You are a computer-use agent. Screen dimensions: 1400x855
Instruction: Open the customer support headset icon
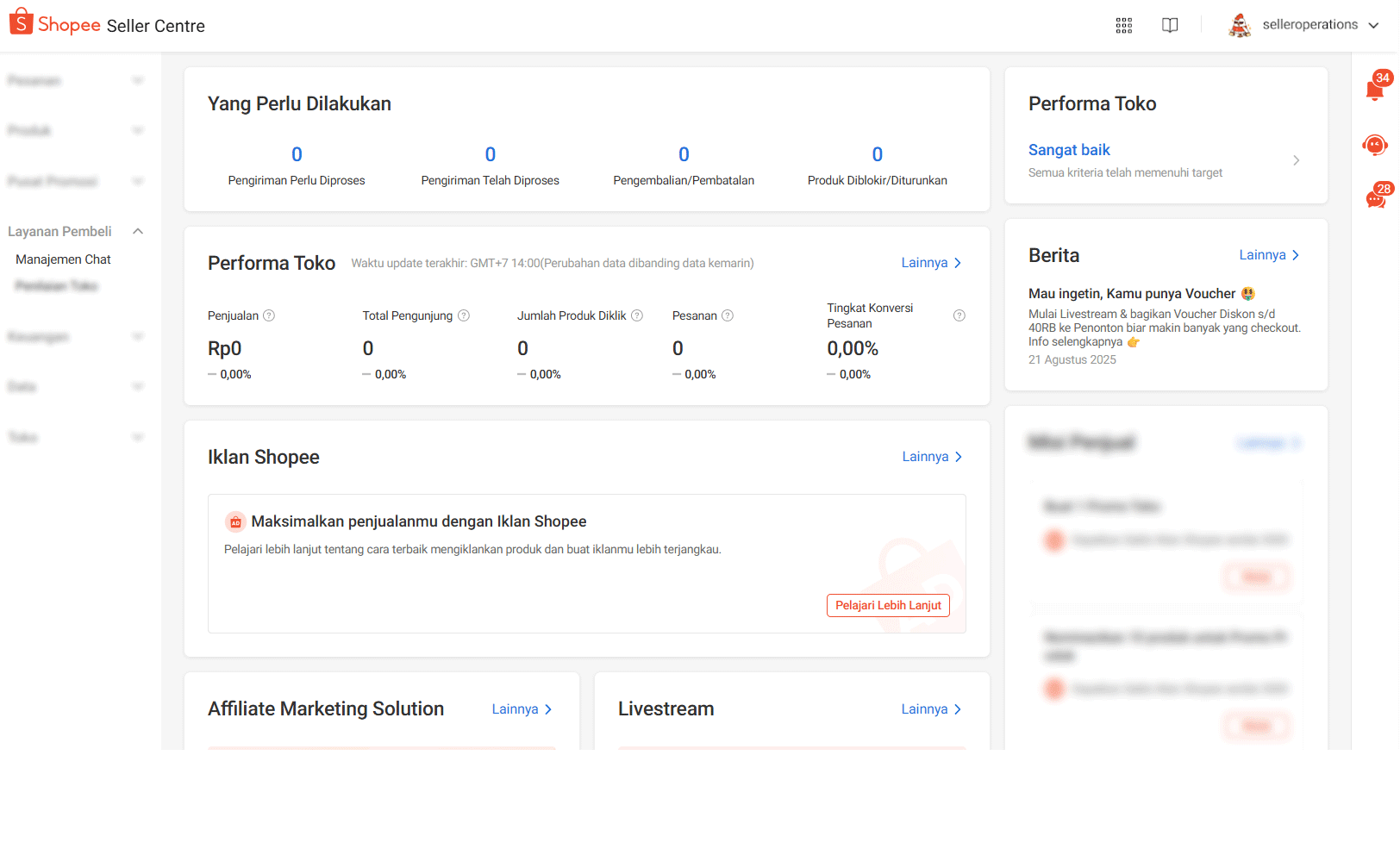click(1375, 145)
